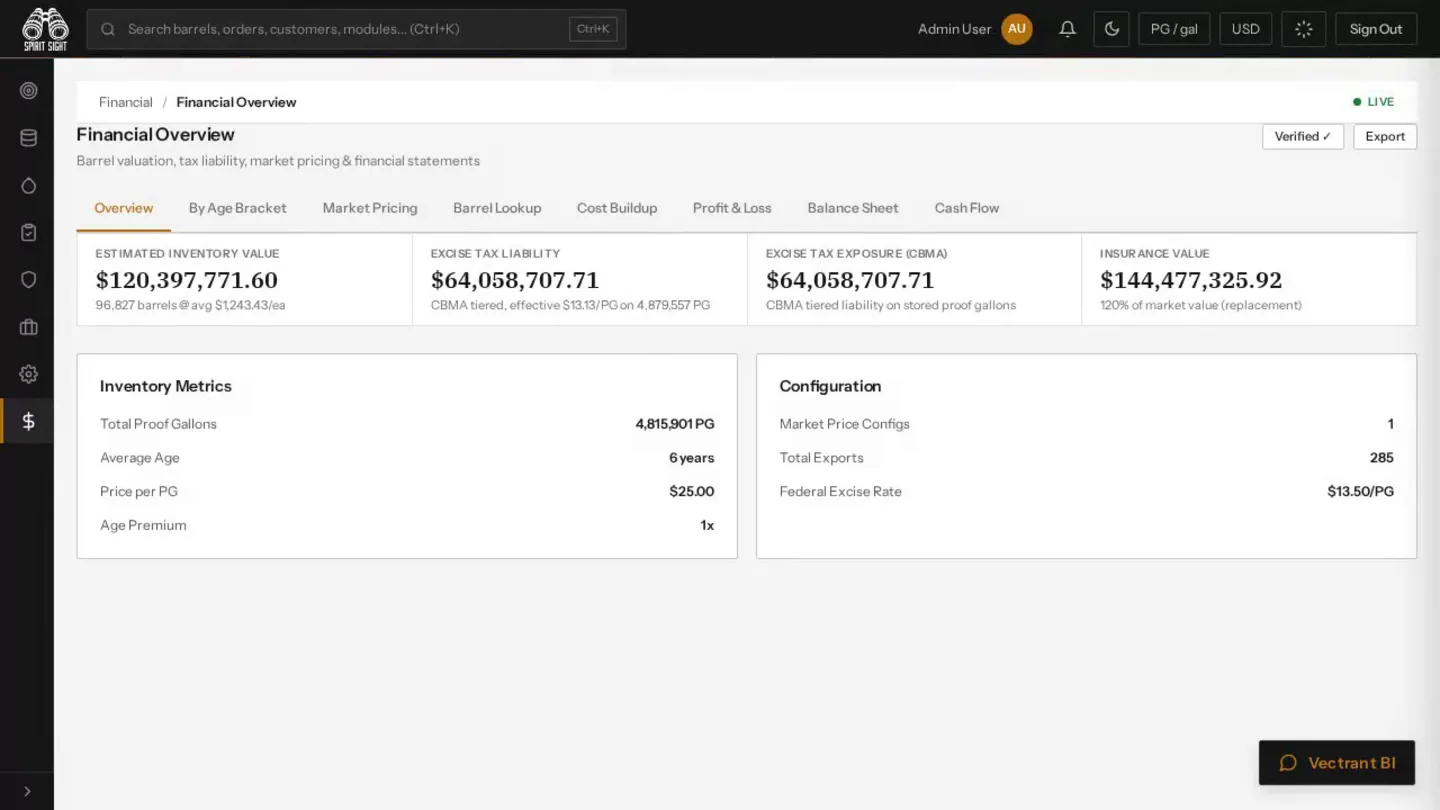Open the Cash Flow tab
The image size is (1440, 810).
pyautogui.click(x=967, y=208)
